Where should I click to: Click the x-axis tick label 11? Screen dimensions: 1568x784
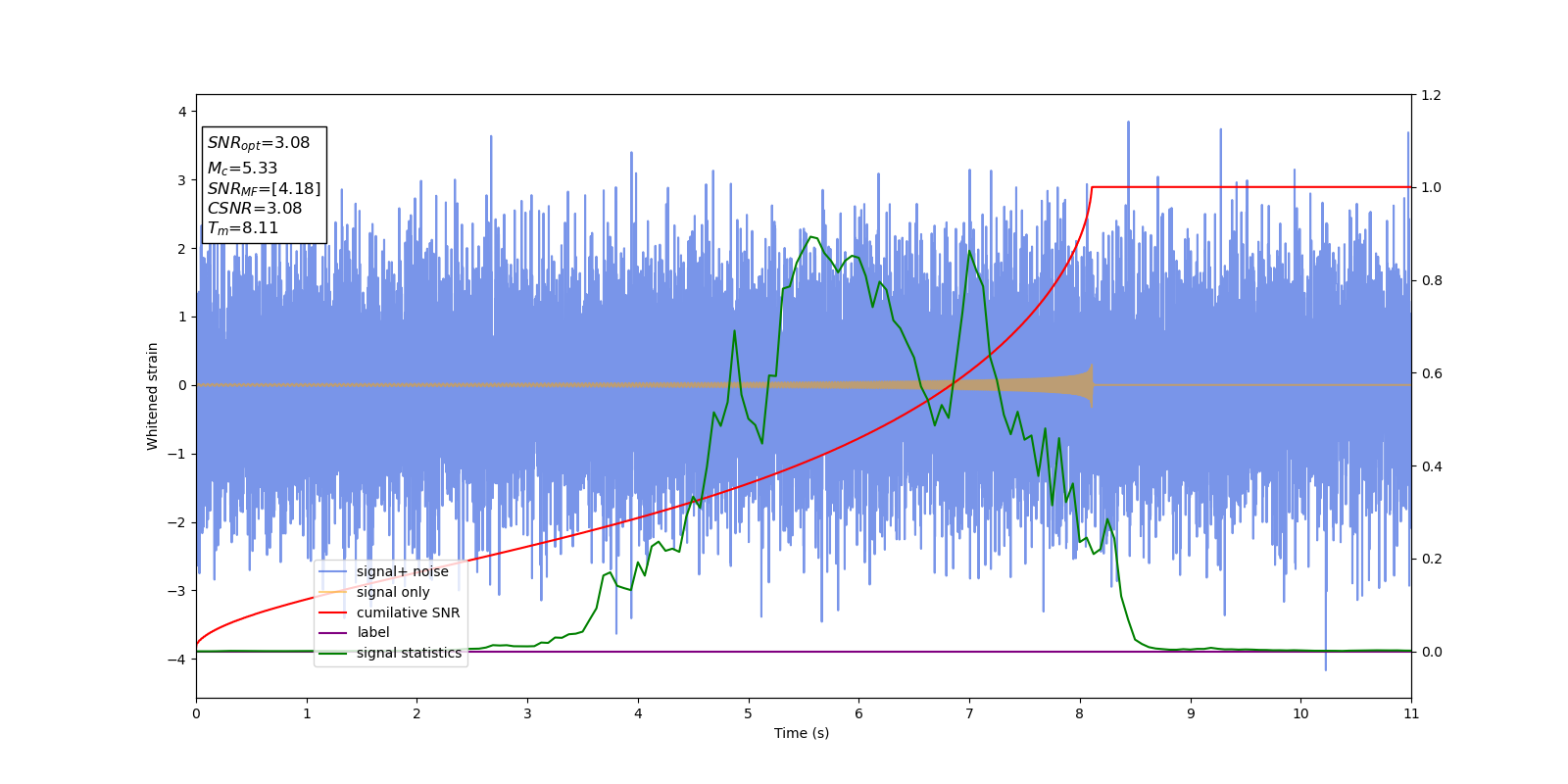[1411, 713]
